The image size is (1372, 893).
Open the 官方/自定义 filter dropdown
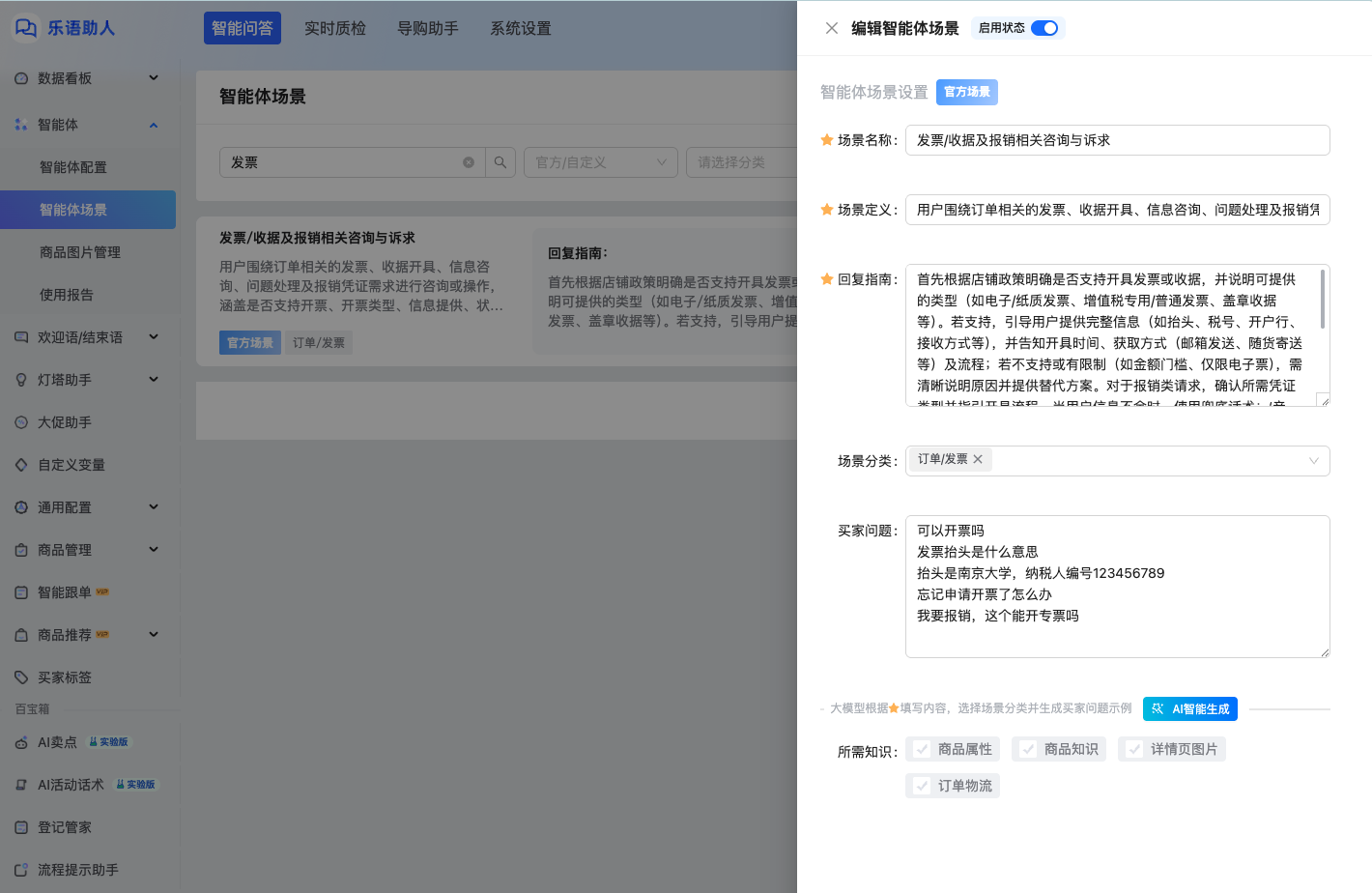[x=600, y=162]
